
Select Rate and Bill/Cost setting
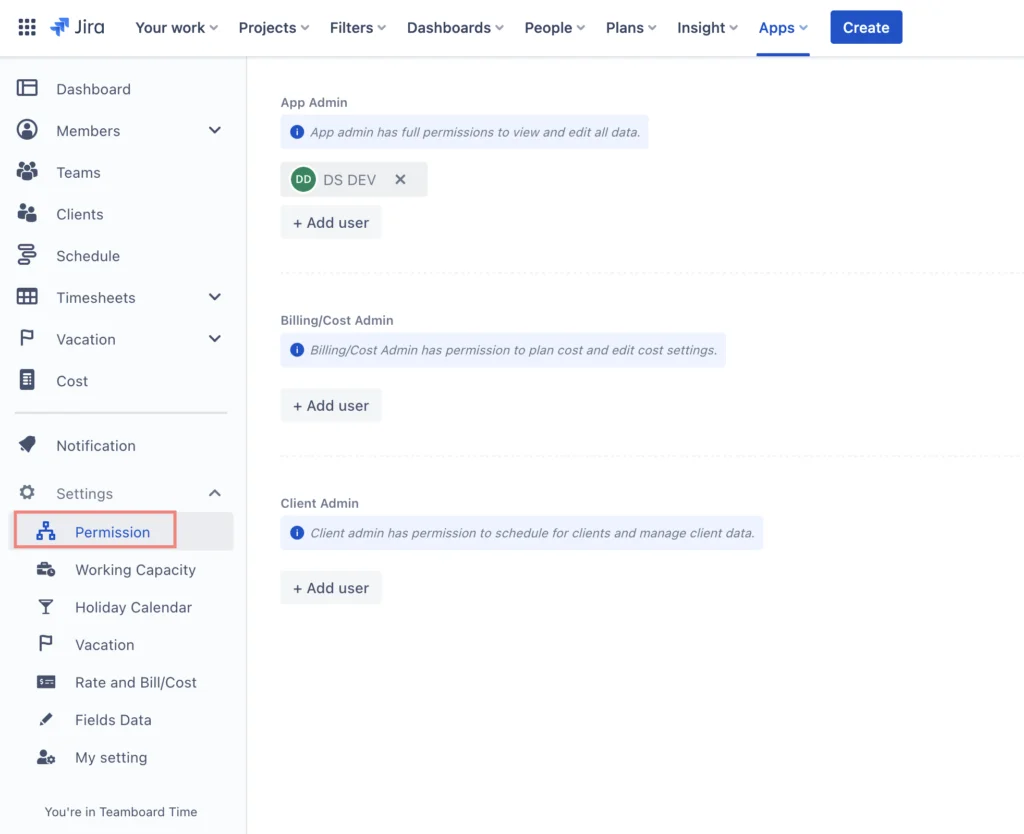[136, 682]
